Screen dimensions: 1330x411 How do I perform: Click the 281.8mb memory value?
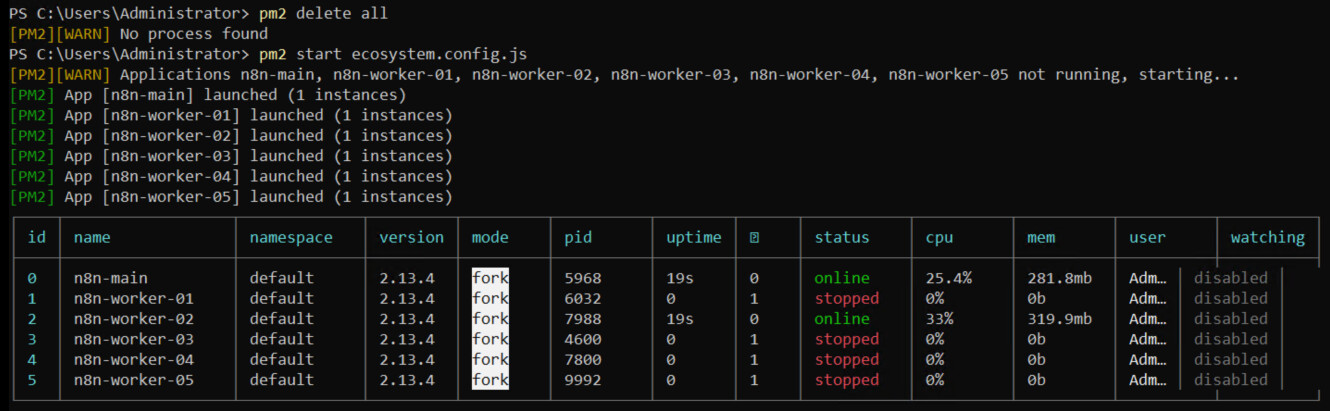pyautogui.click(x=1060, y=278)
